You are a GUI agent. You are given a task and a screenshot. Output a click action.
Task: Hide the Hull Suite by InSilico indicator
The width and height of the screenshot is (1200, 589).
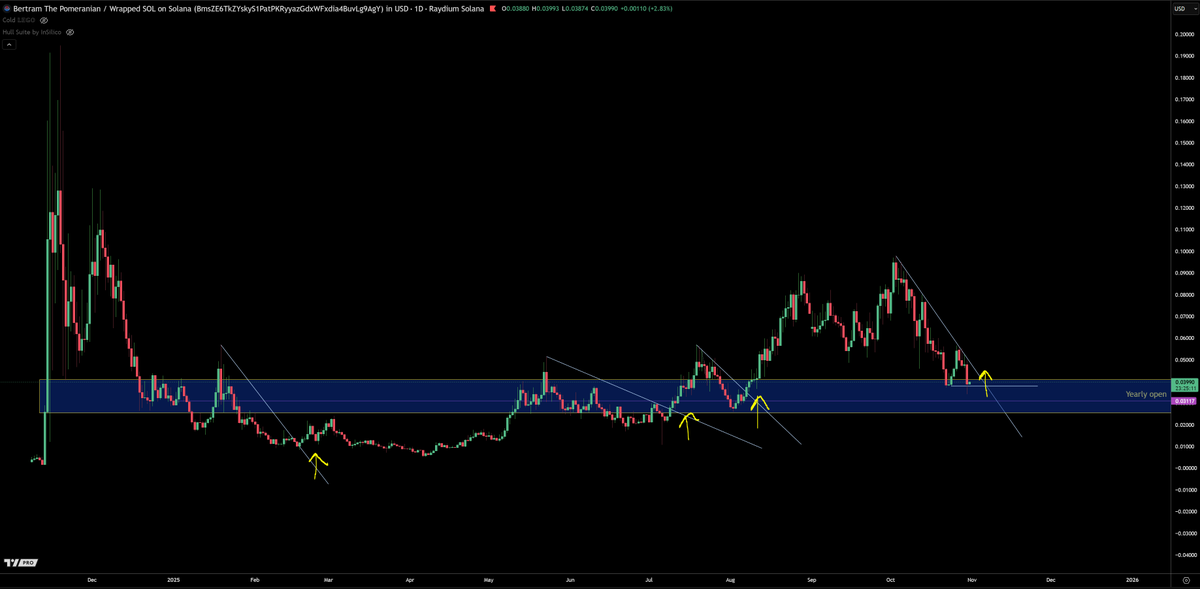click(70, 31)
